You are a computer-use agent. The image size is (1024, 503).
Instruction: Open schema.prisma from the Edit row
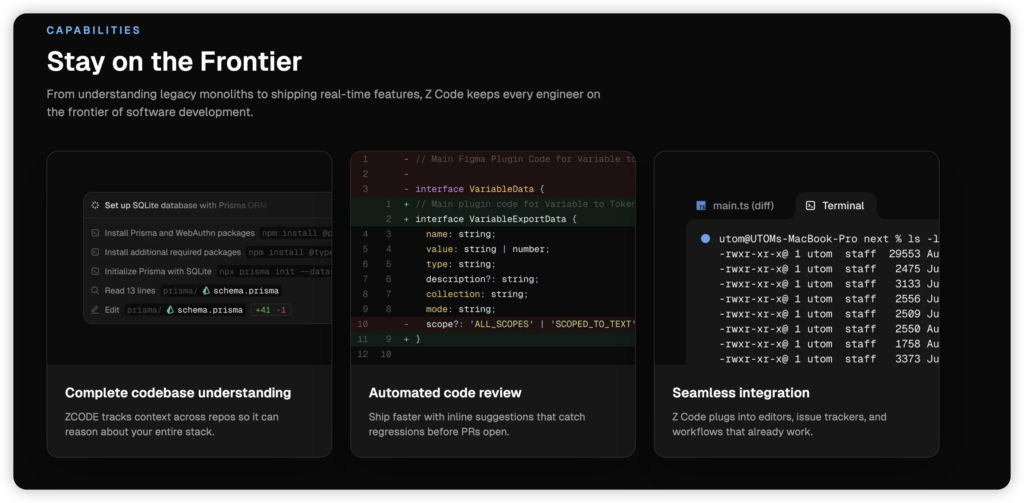[210, 310]
